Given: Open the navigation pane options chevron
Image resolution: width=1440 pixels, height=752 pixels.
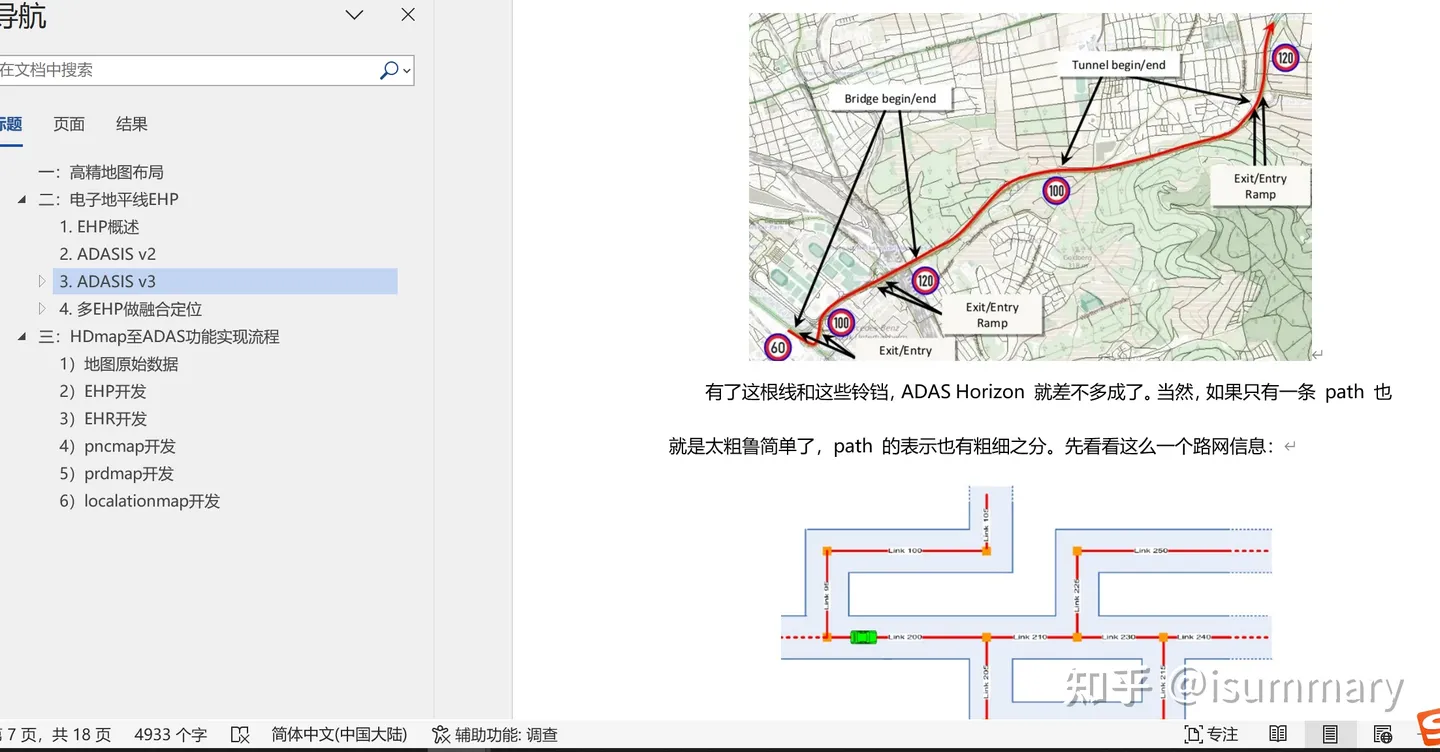Looking at the screenshot, I should (354, 15).
